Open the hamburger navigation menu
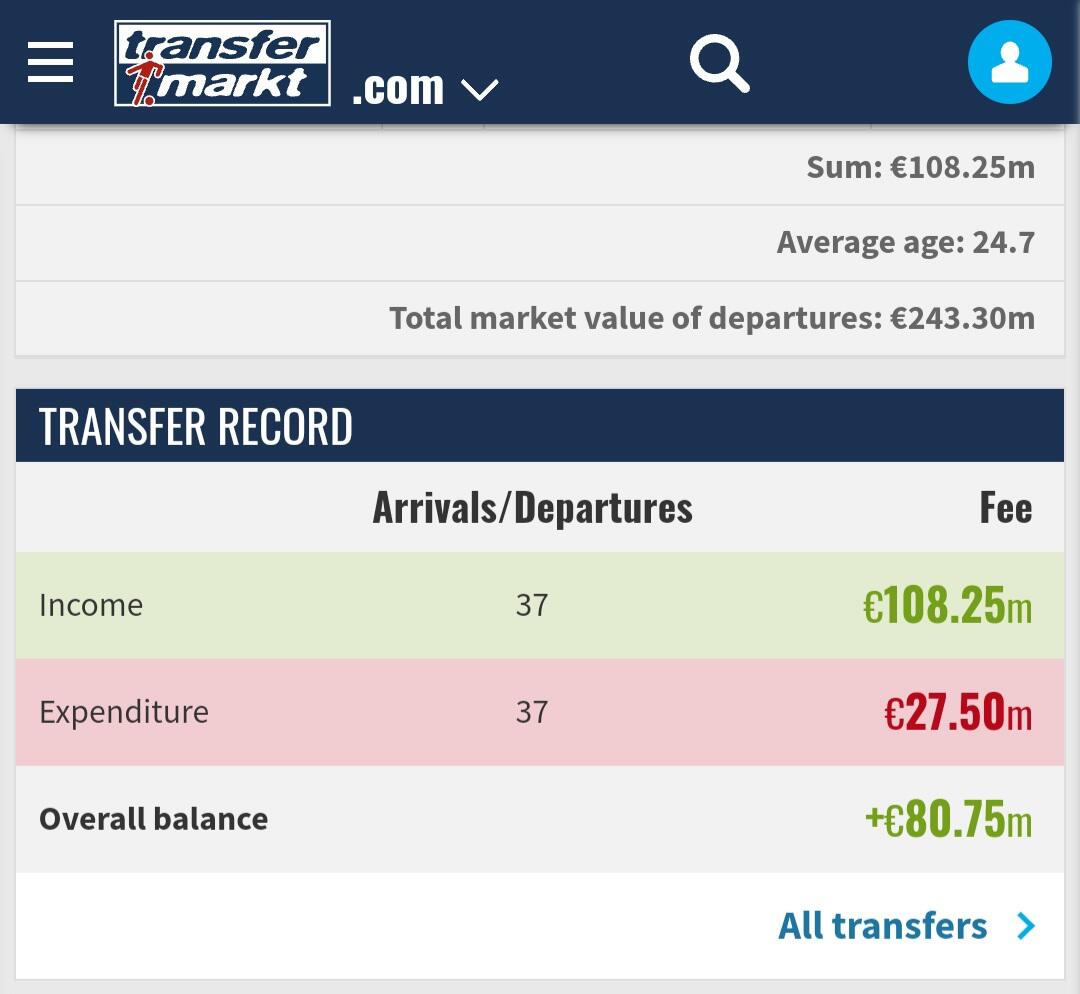 (x=51, y=63)
